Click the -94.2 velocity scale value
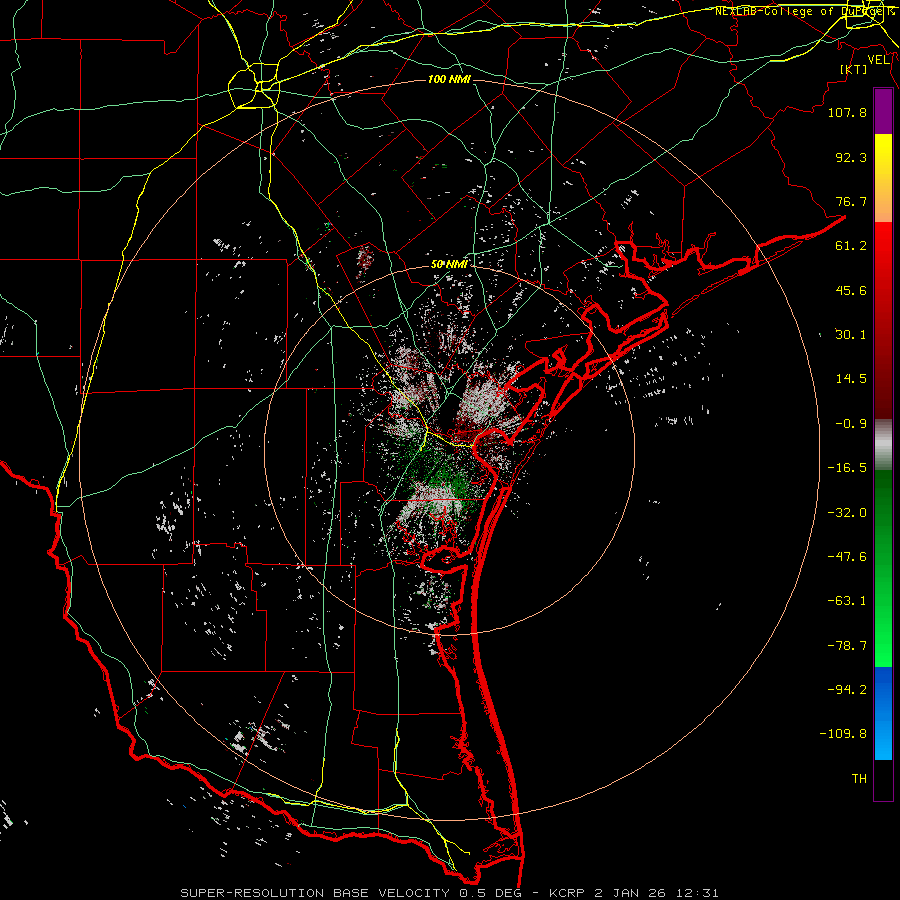The height and width of the screenshot is (900, 900). (847, 689)
